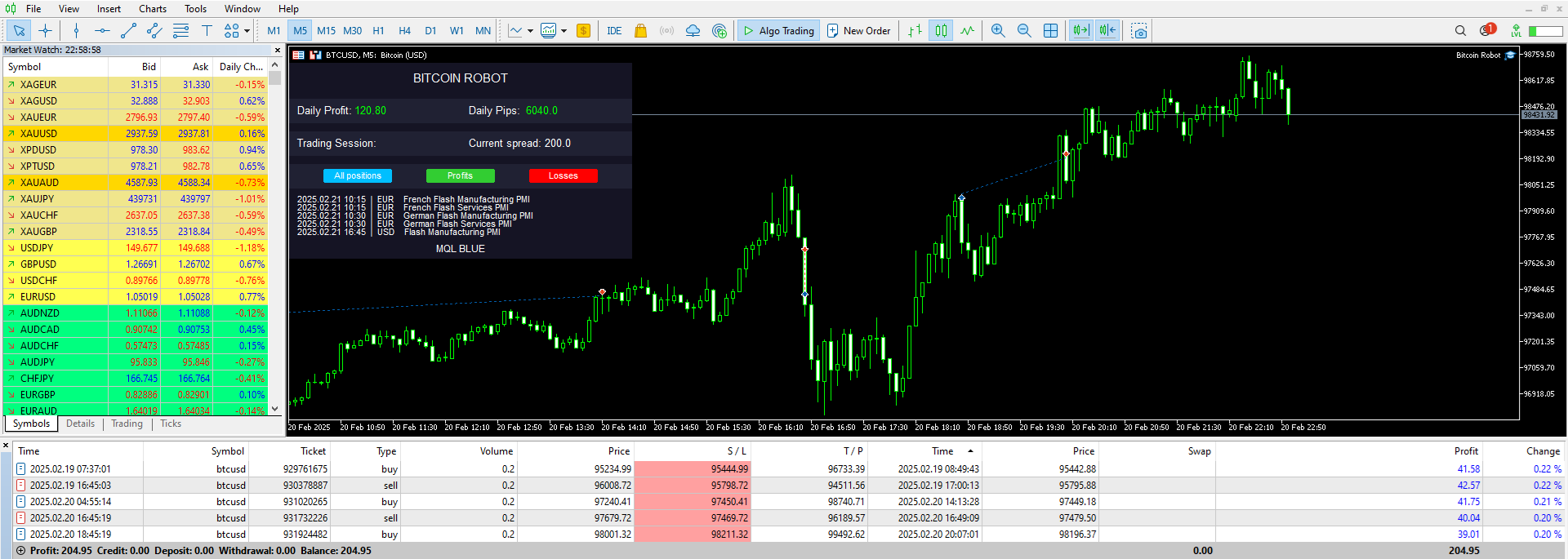Close the bottom Toolbox panel
This screenshot has width=1568, height=559.
click(x=6, y=446)
